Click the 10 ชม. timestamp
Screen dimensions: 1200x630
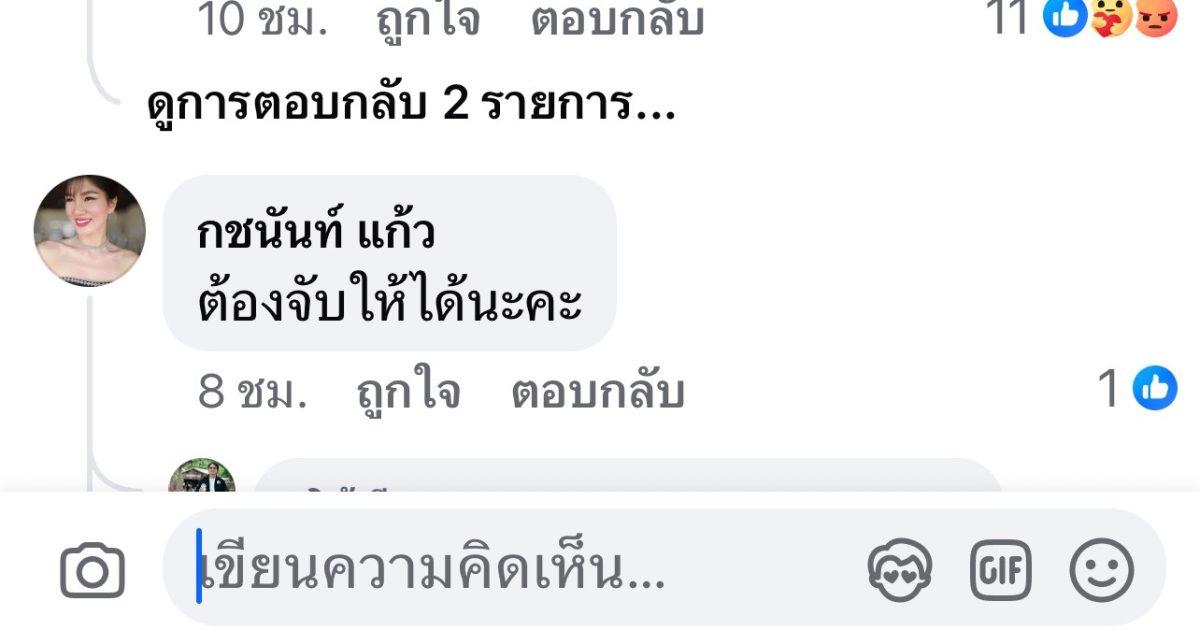pos(263,20)
